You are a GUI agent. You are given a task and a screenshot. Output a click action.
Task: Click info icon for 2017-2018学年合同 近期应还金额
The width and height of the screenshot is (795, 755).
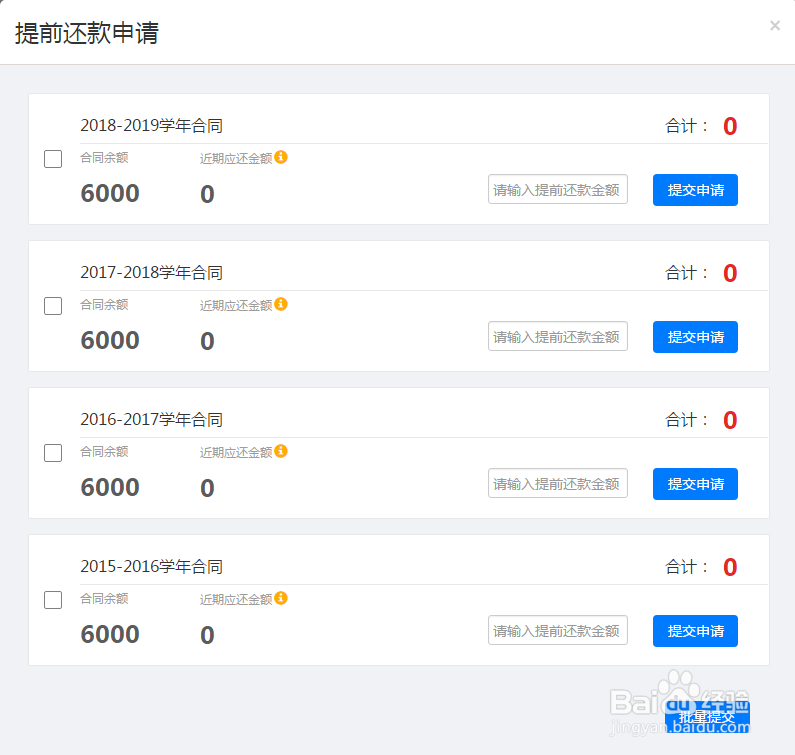click(x=281, y=304)
